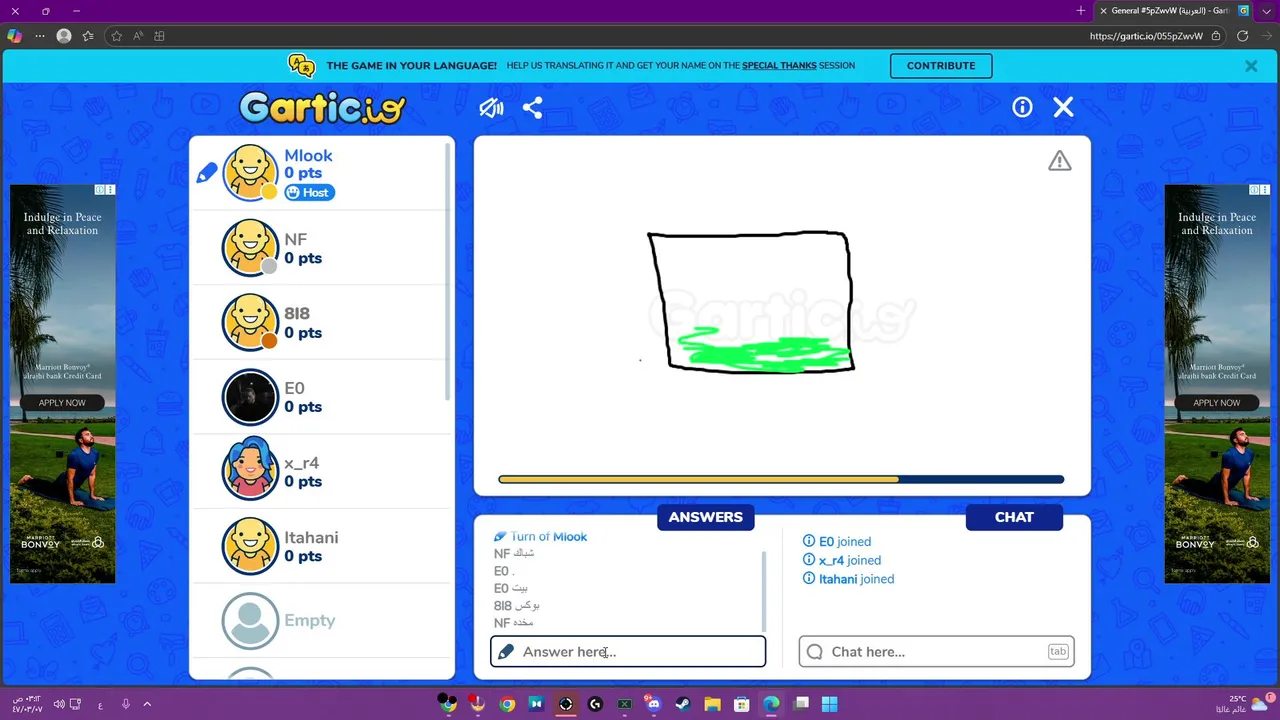Add page to favorites with the star icon
This screenshot has height=720, width=1280.
[116, 36]
